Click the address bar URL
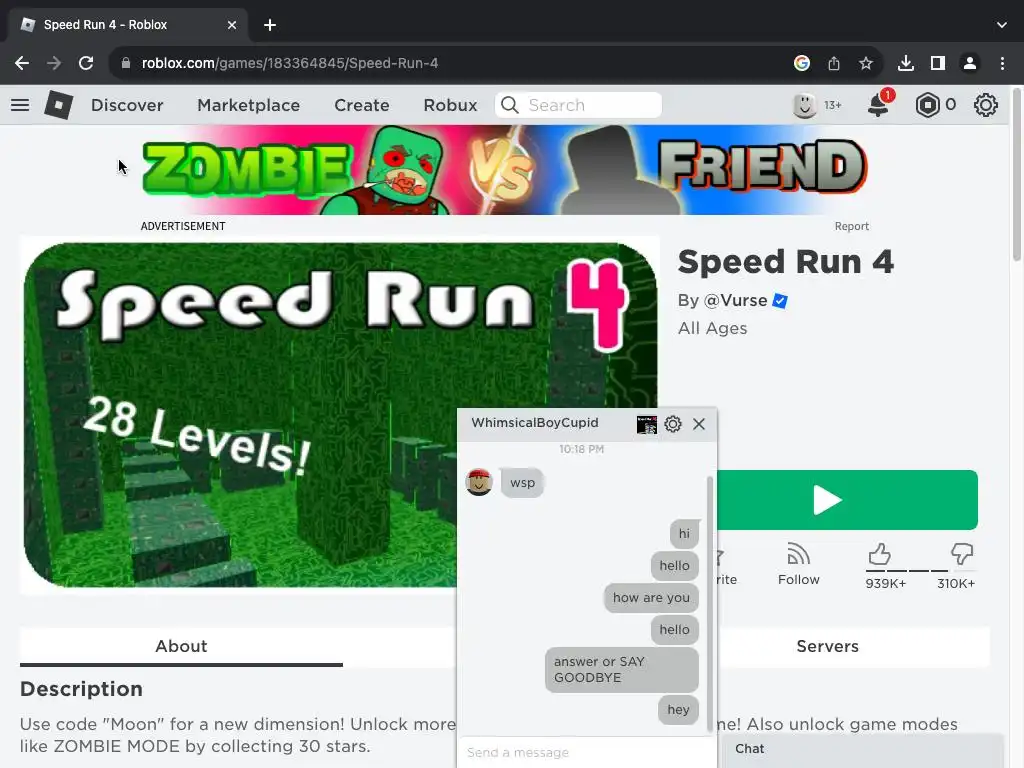 tap(289, 63)
